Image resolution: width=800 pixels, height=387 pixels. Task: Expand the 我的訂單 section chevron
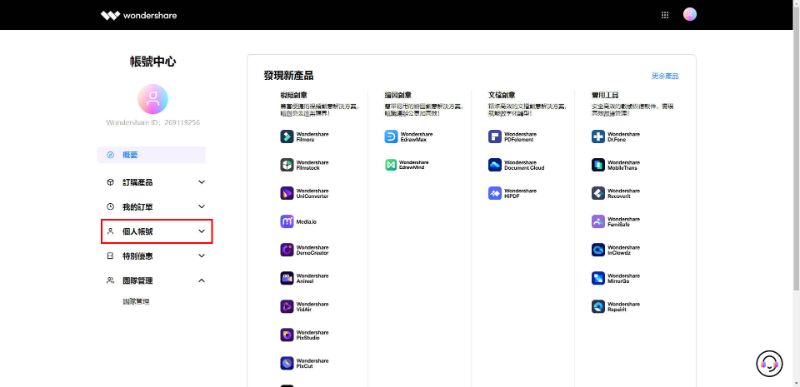pyautogui.click(x=202, y=207)
